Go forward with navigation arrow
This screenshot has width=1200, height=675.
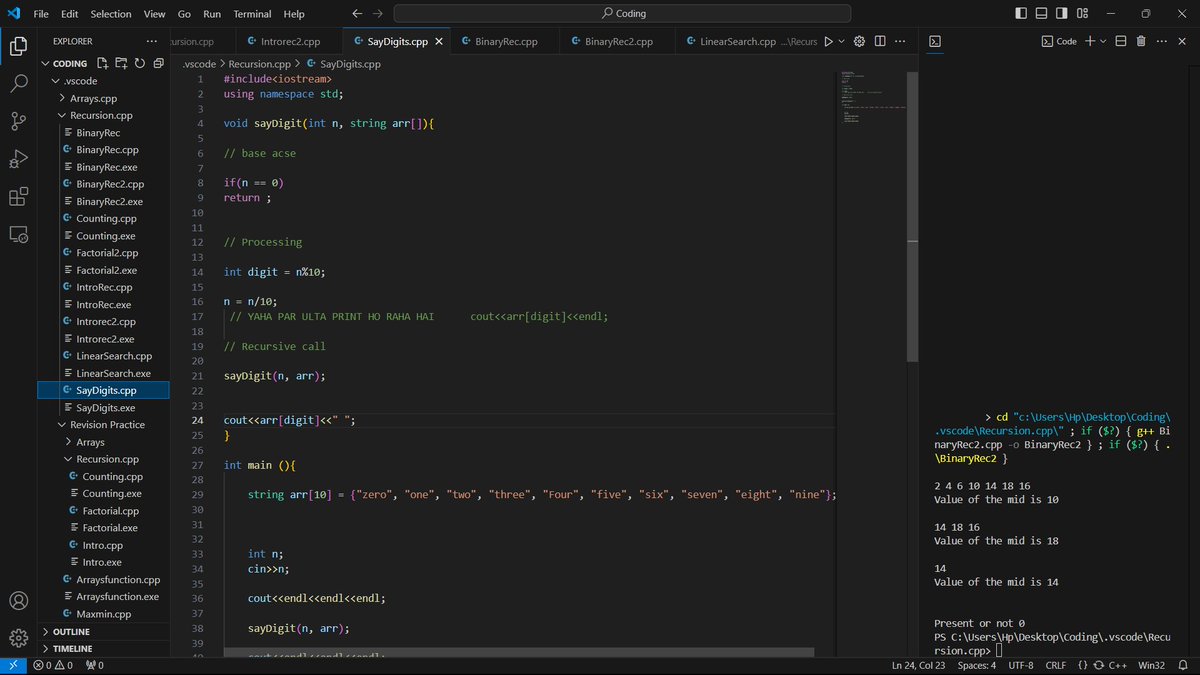coord(377,14)
